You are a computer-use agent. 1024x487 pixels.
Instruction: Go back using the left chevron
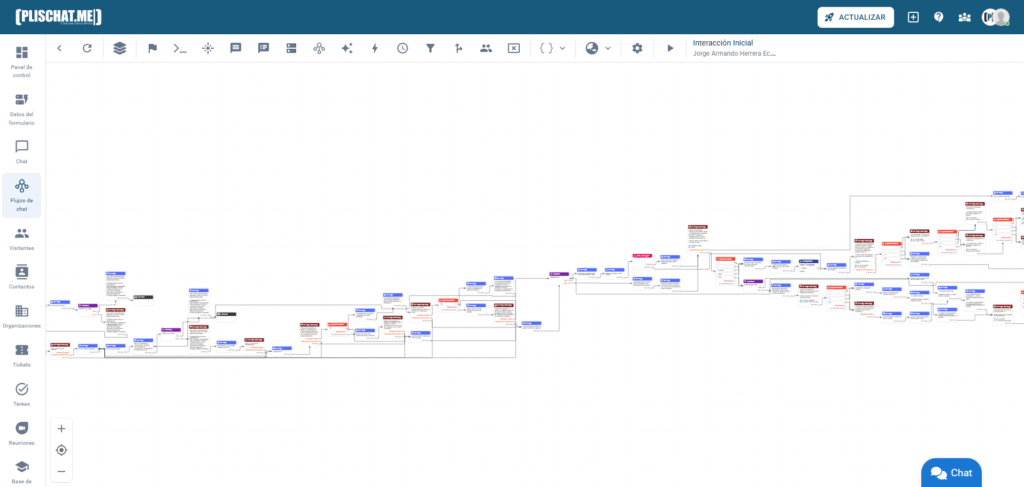(x=59, y=48)
